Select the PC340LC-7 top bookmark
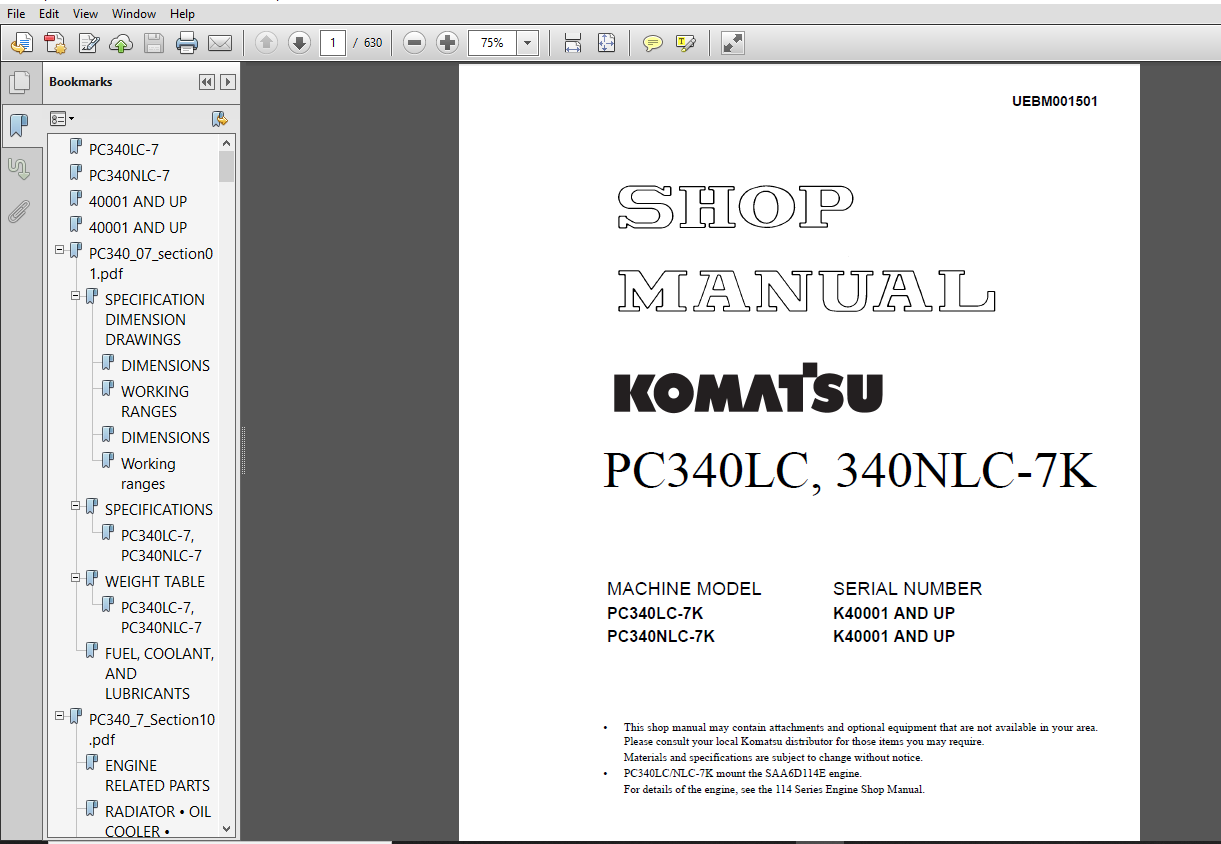The height and width of the screenshot is (844, 1221). click(x=123, y=149)
